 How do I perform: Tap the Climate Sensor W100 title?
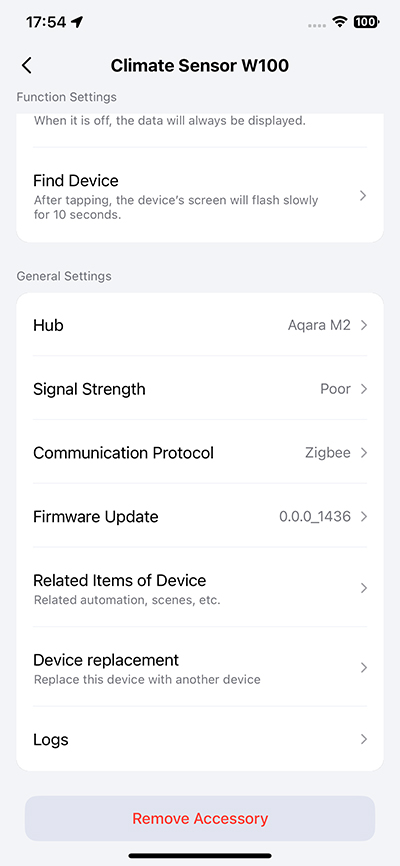tap(199, 66)
